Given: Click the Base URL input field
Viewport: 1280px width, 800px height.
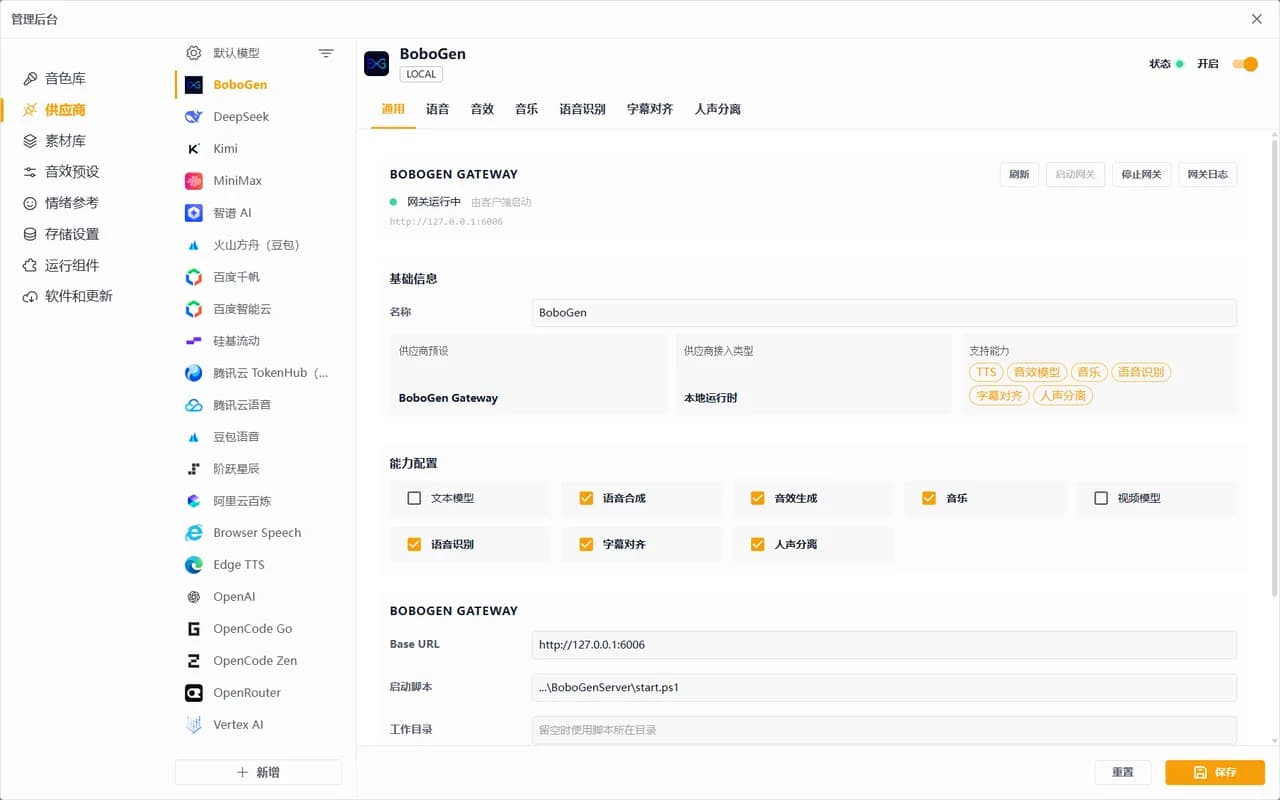Looking at the screenshot, I should pyautogui.click(x=884, y=645).
